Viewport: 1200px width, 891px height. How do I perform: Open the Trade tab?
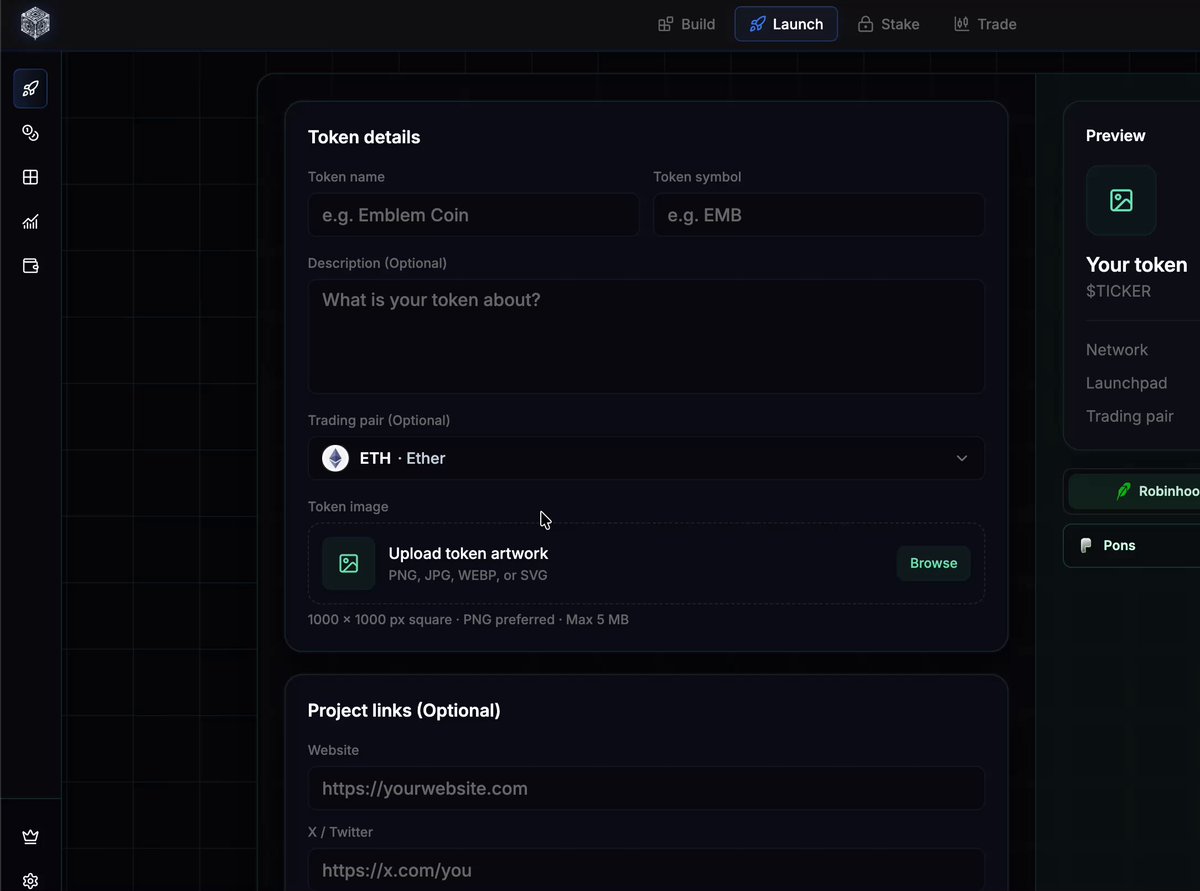pyautogui.click(x=985, y=24)
